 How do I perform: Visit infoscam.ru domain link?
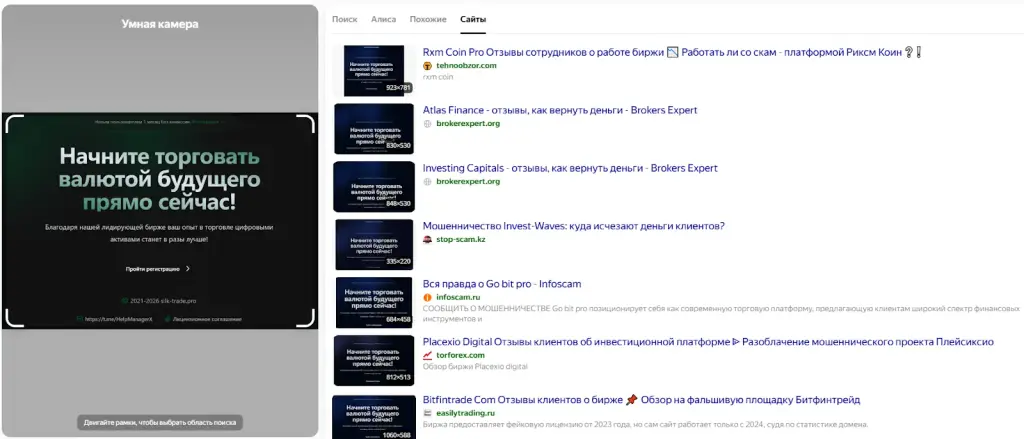(x=458, y=297)
